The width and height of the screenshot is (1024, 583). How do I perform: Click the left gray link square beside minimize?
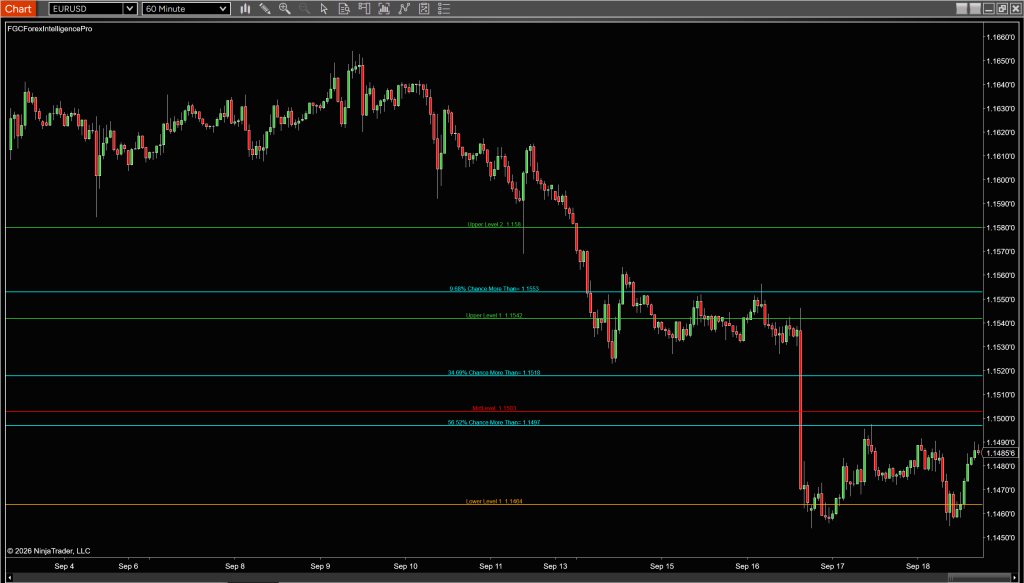(x=961, y=8)
